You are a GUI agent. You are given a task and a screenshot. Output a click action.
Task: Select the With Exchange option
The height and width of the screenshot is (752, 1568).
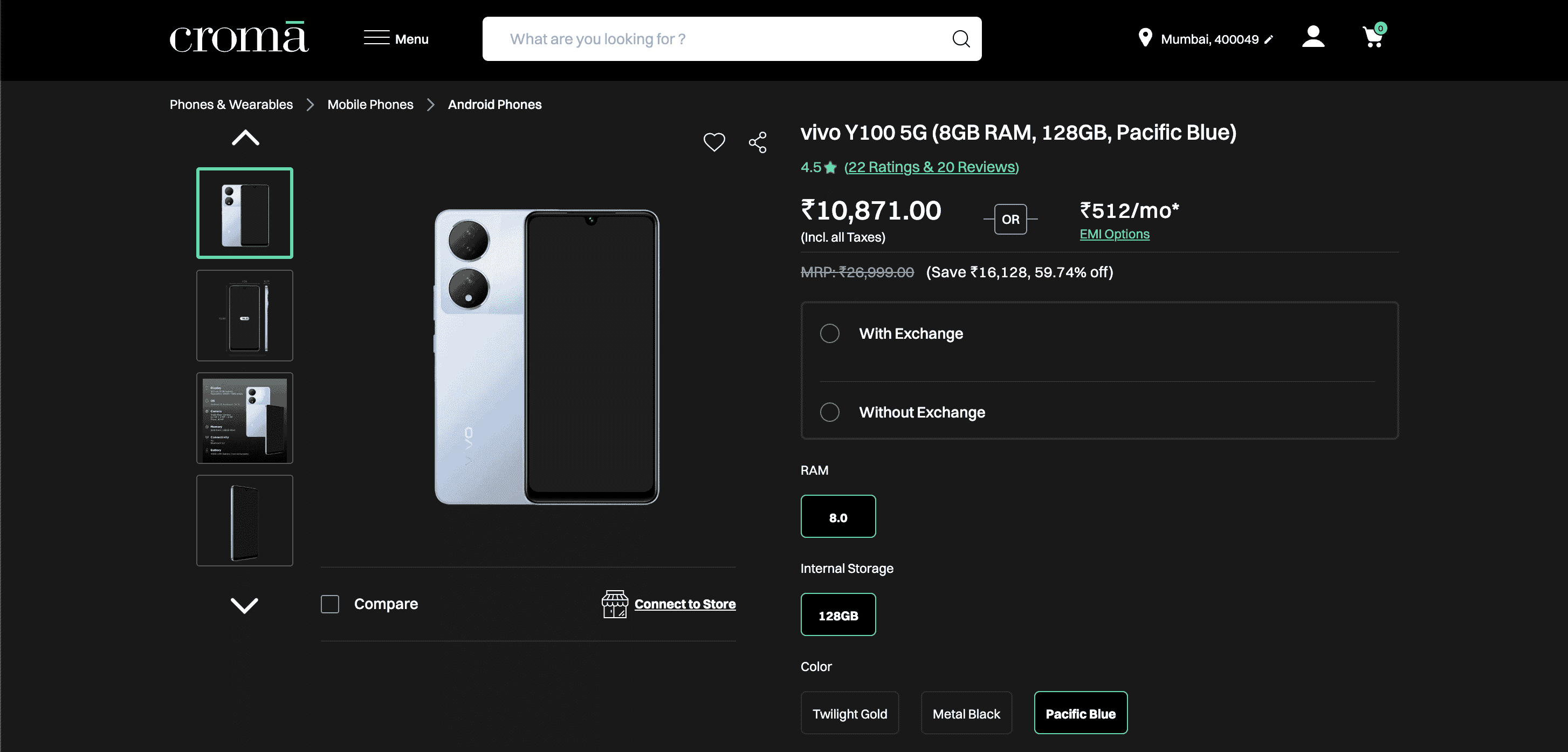[830, 334]
